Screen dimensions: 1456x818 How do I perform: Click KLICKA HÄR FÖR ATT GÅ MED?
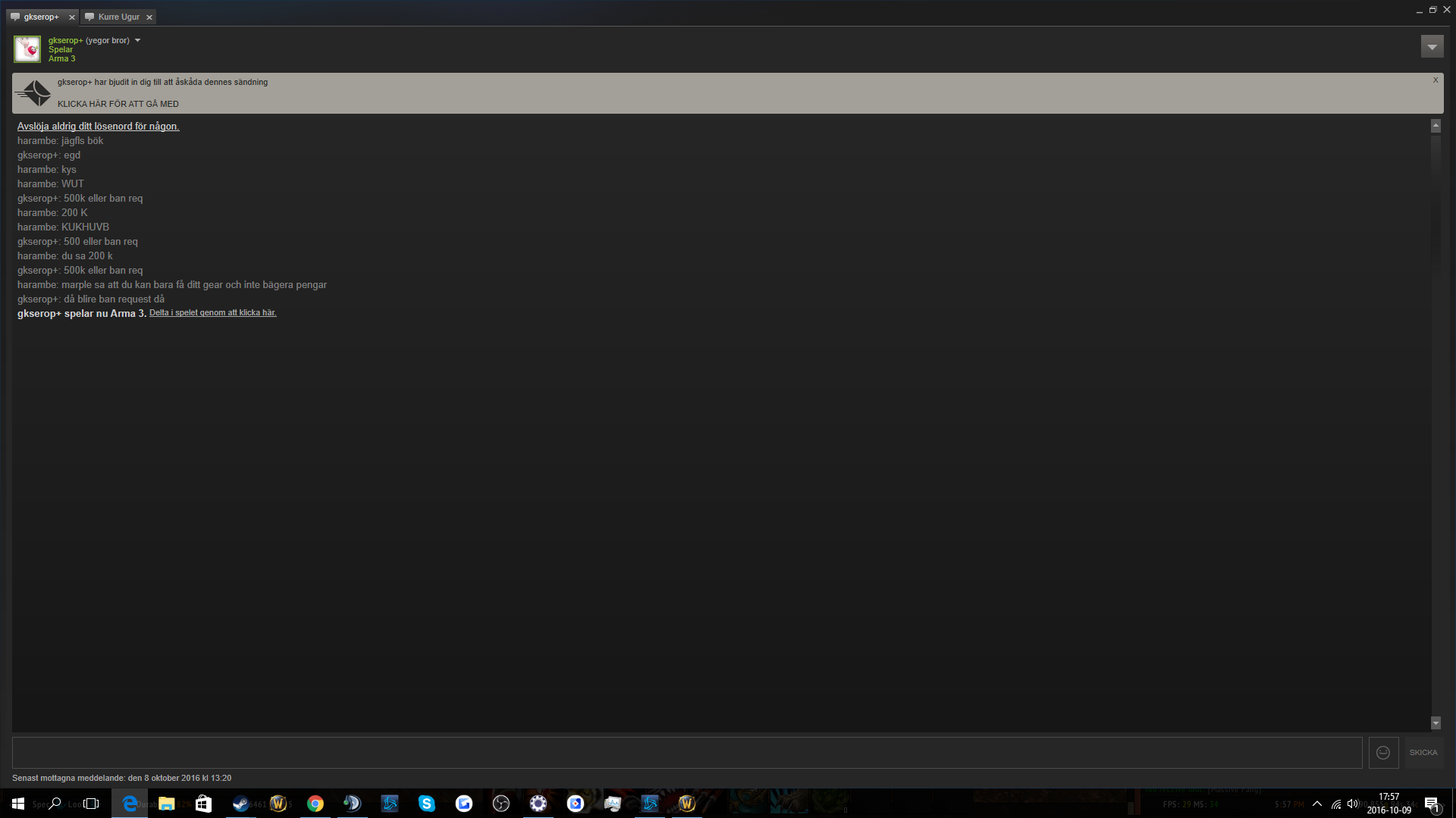118,104
